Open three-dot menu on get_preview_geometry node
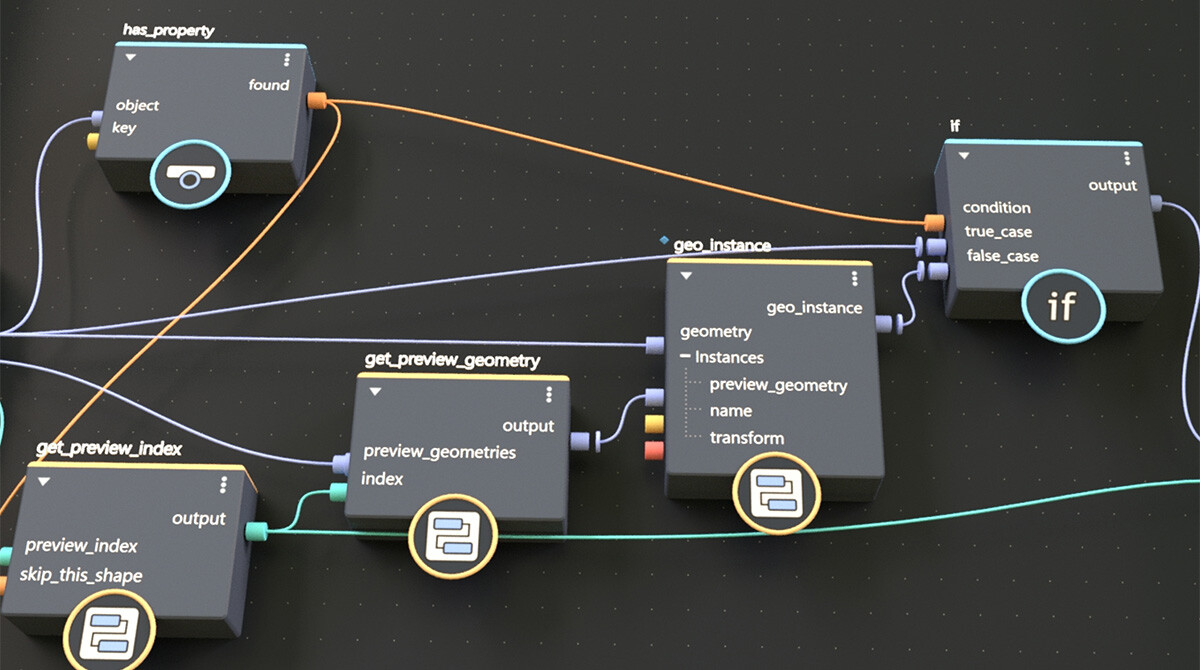Viewport: 1200px width, 670px height. point(549,395)
